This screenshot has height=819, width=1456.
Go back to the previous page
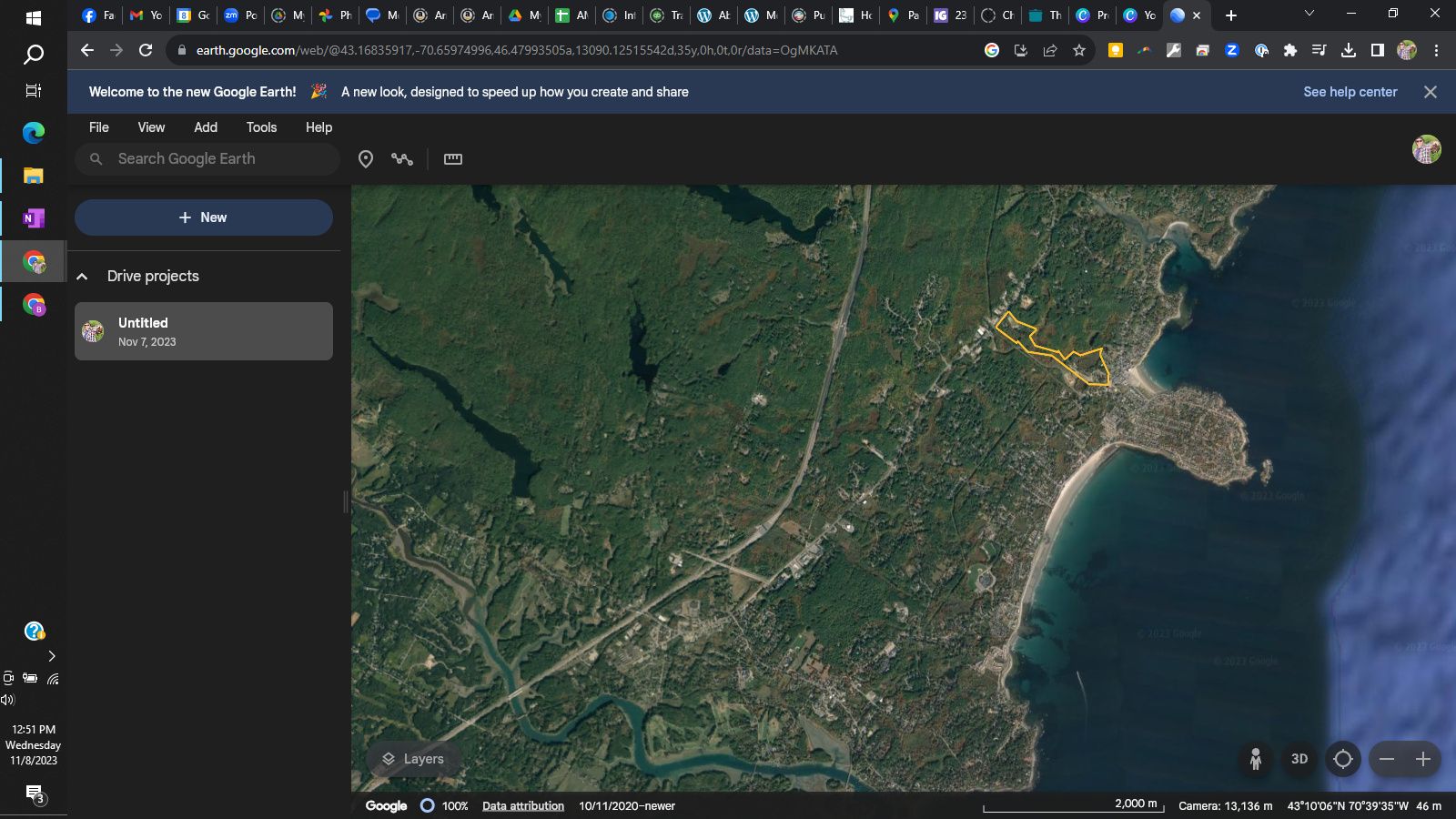tap(87, 50)
